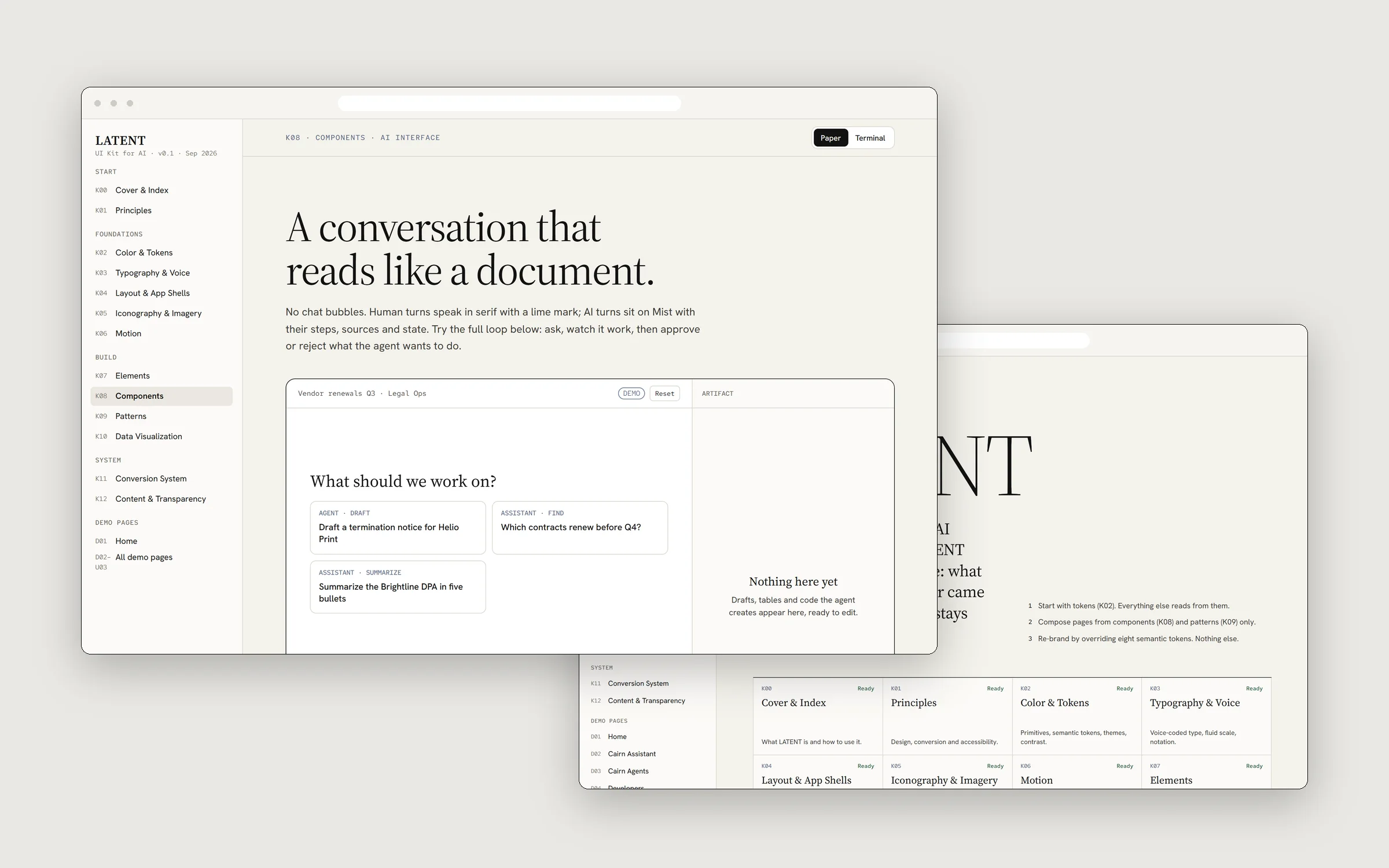Open the Color & Tokens card in back window
The width and height of the screenshot is (1389, 868).
coord(1077,716)
